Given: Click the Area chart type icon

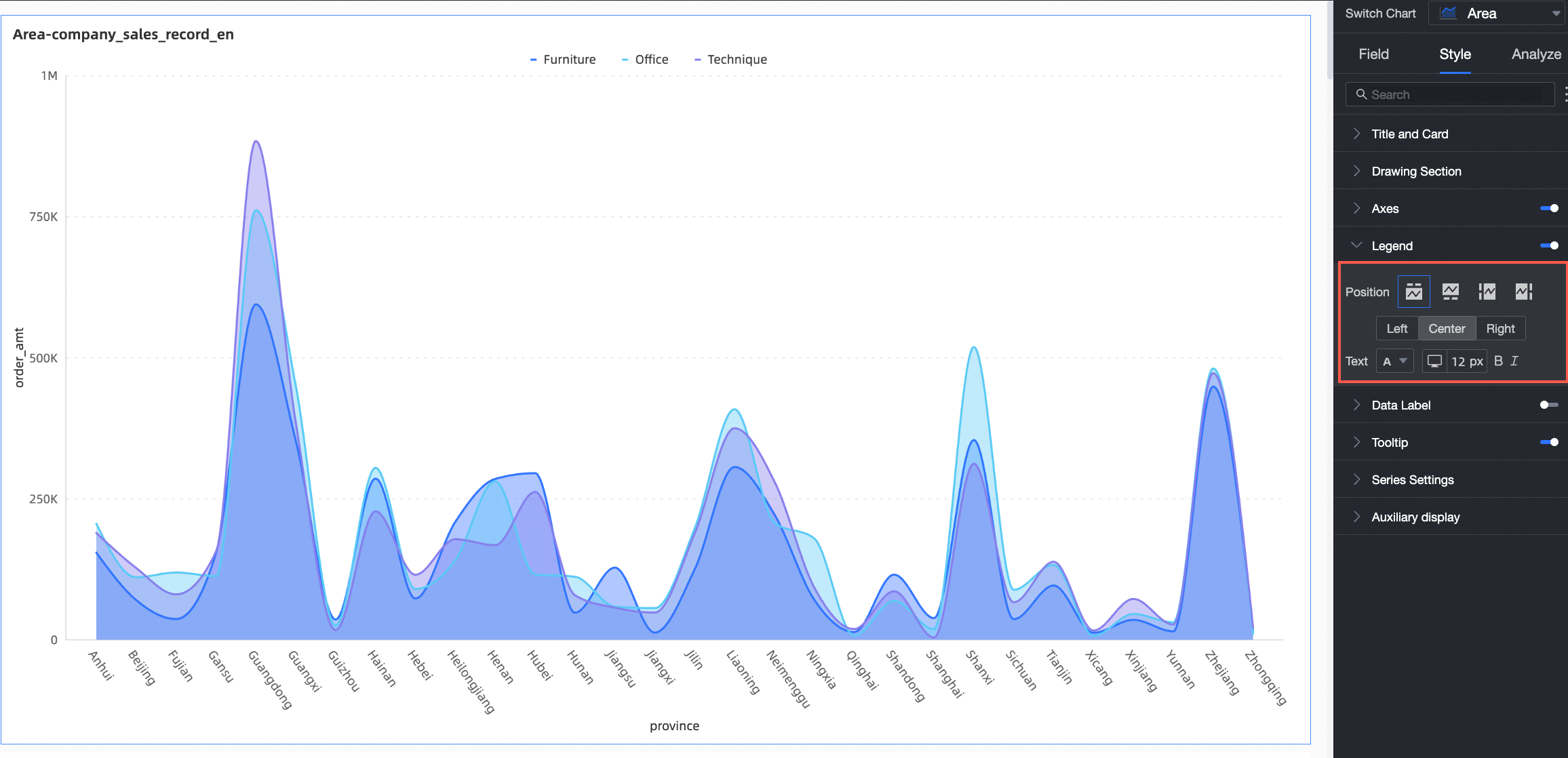Looking at the screenshot, I should [x=1448, y=13].
